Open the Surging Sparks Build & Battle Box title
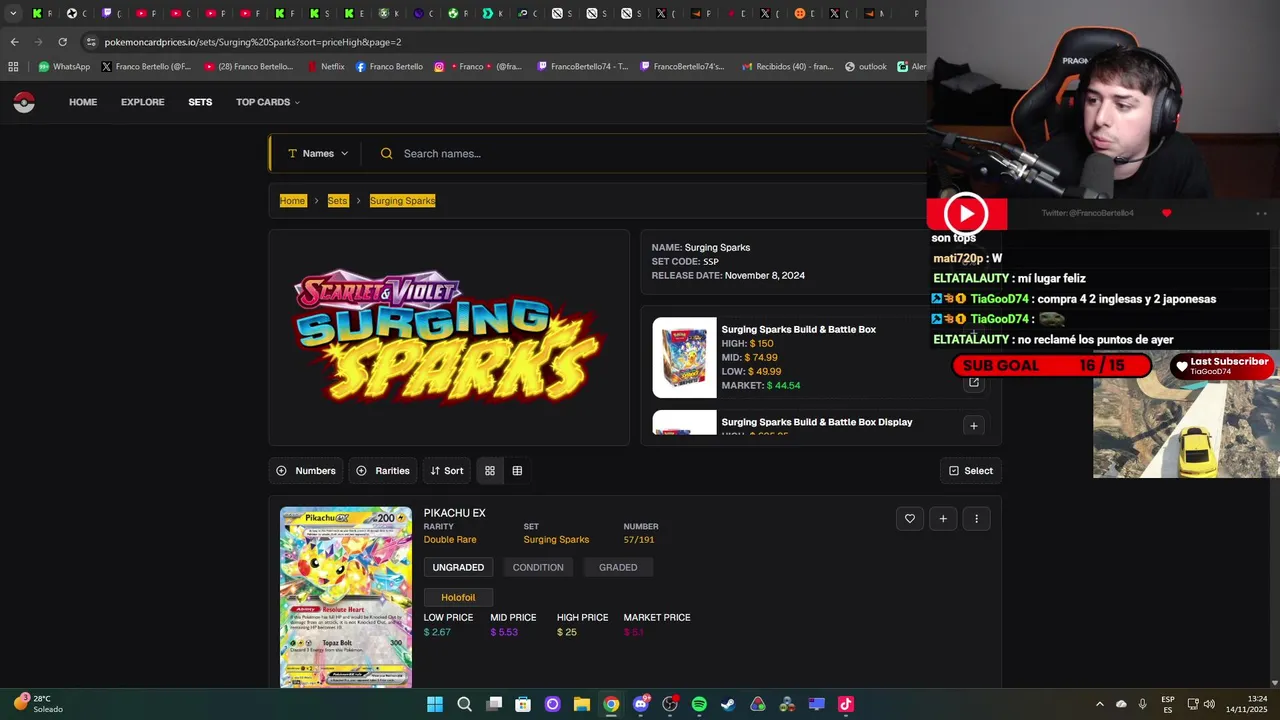The width and height of the screenshot is (1280, 720). tap(798, 330)
